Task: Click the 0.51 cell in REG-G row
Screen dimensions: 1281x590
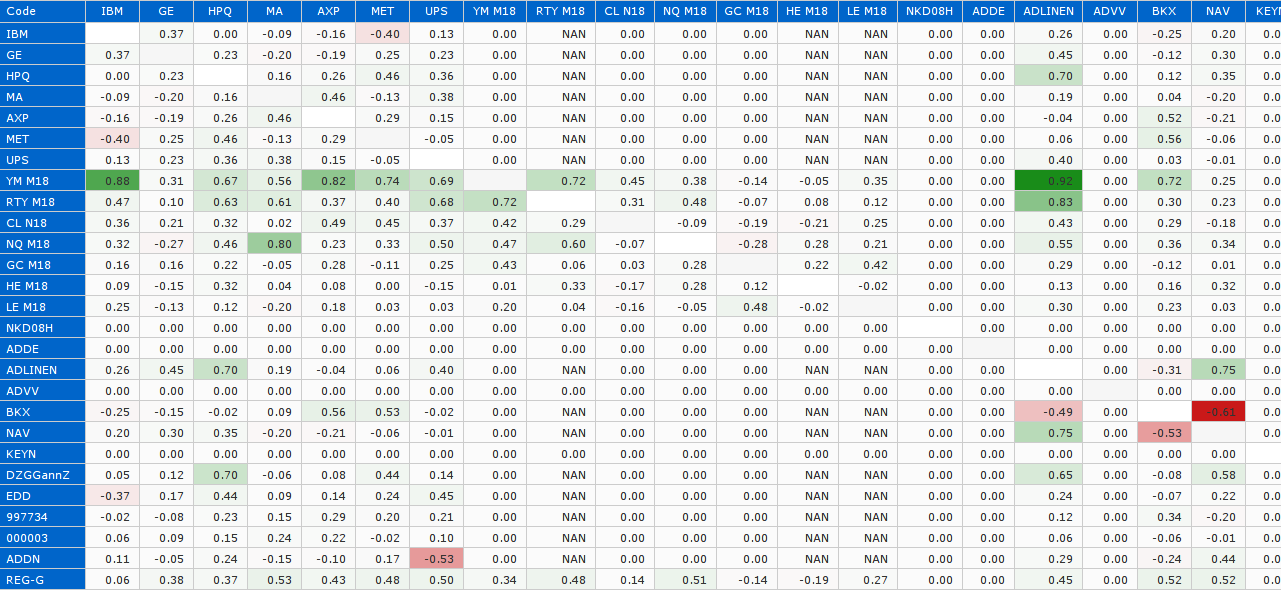Action: coord(686,580)
